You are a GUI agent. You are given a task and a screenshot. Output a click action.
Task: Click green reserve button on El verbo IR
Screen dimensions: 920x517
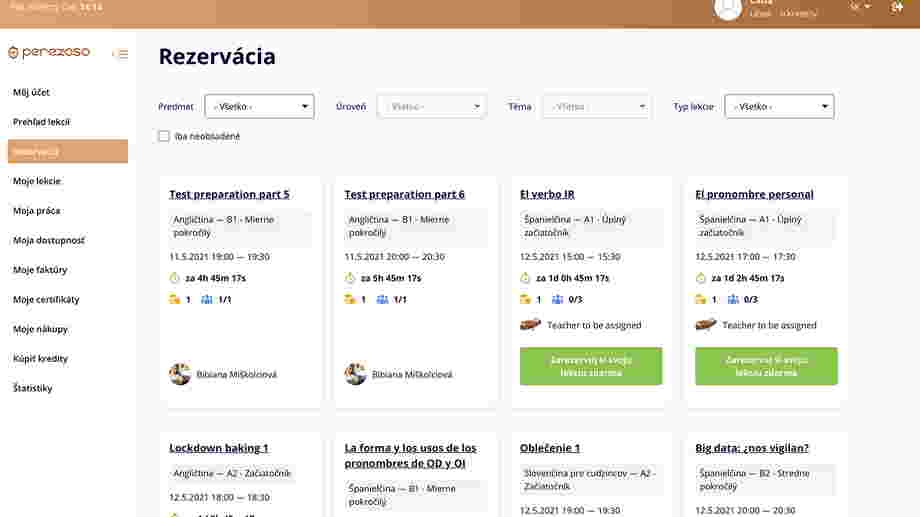coord(591,366)
